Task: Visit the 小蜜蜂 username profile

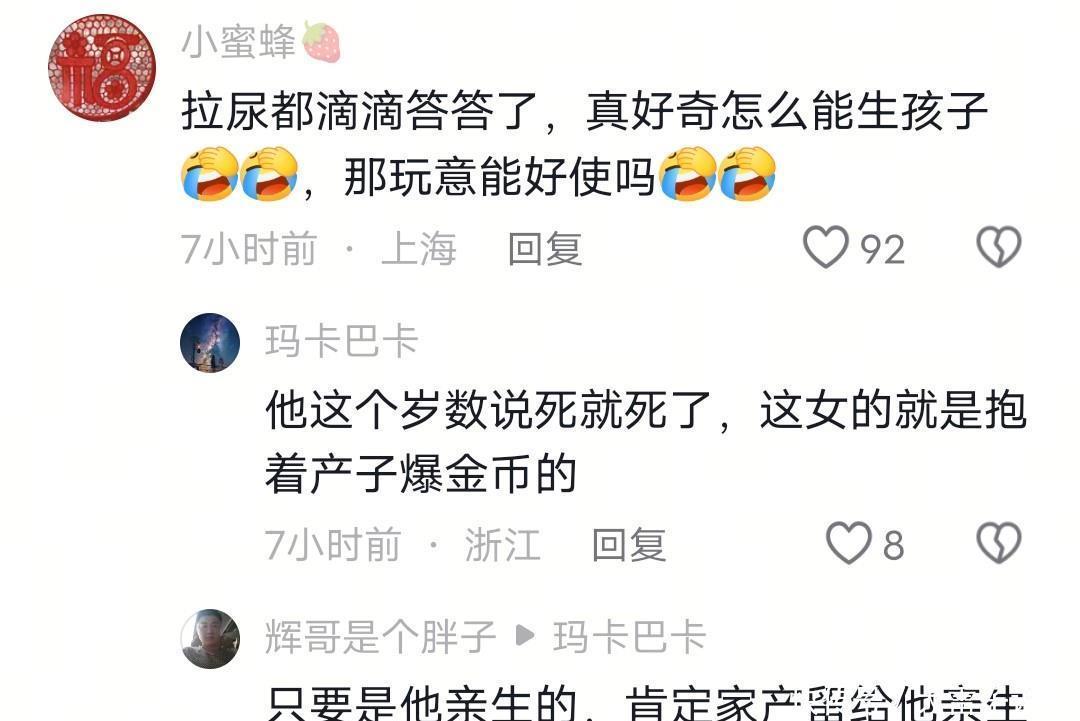Action: pyautogui.click(x=238, y=41)
